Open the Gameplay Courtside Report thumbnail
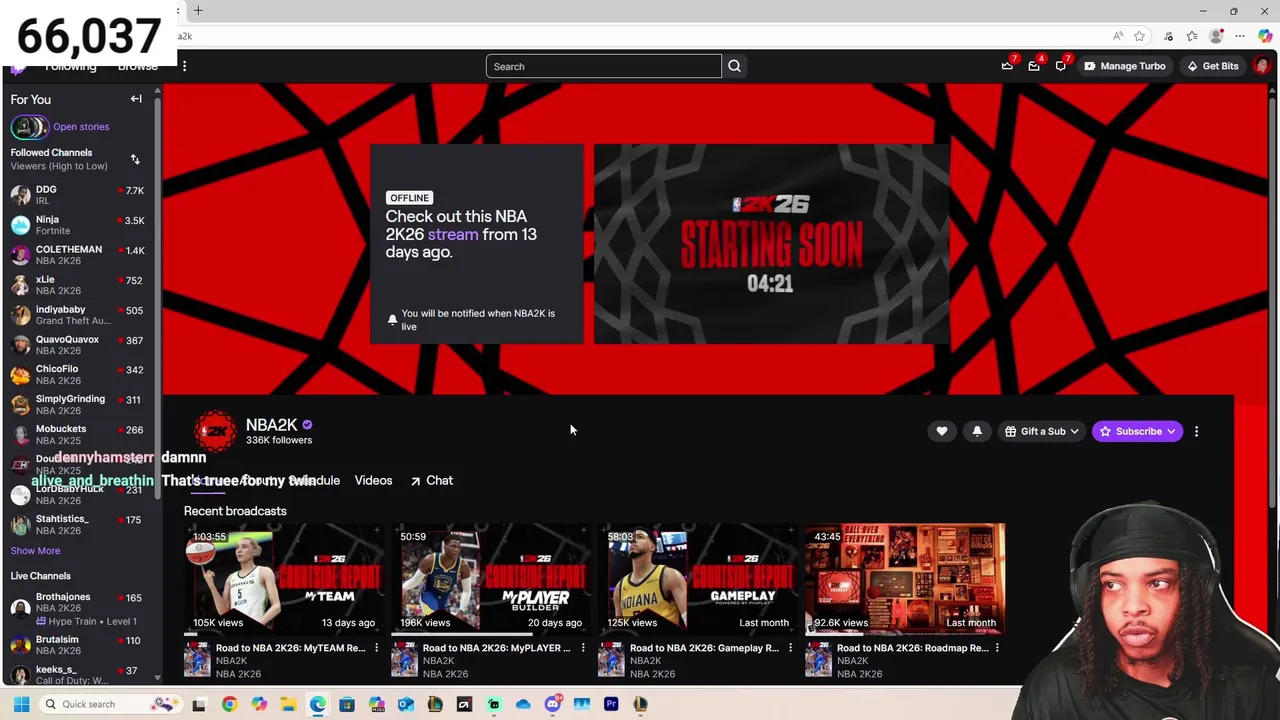Screen dimensions: 1280x720 (x=698, y=579)
